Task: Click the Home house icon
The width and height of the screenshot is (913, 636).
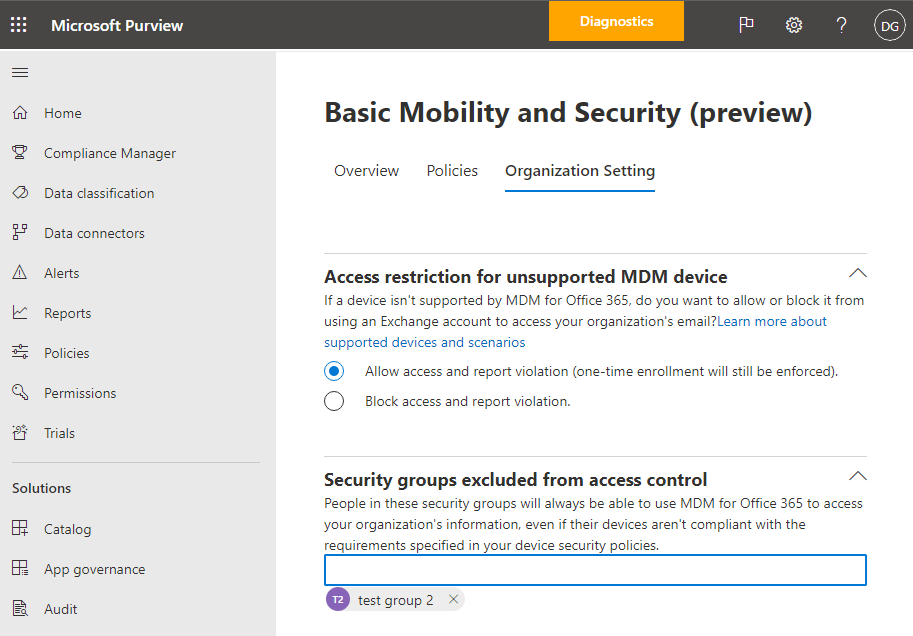Action: (20, 112)
